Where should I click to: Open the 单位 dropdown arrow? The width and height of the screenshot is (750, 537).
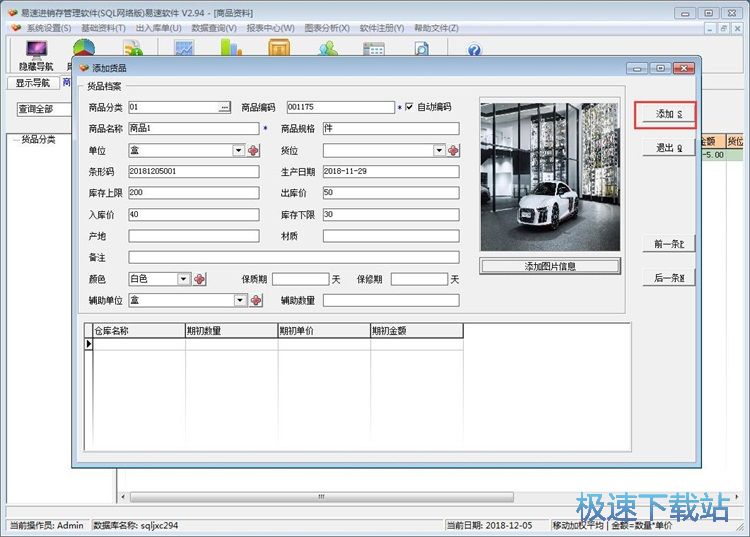point(239,150)
